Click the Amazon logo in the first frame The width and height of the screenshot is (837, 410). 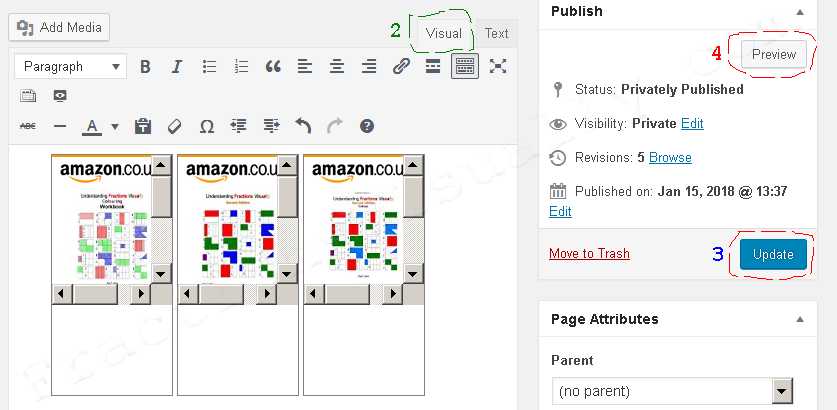pyautogui.click(x=105, y=171)
